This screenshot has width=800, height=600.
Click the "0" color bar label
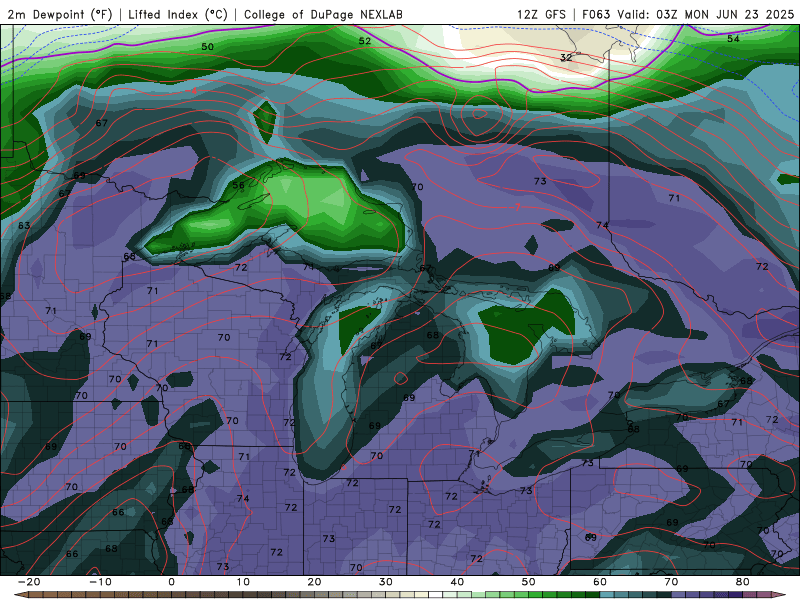coord(171,582)
